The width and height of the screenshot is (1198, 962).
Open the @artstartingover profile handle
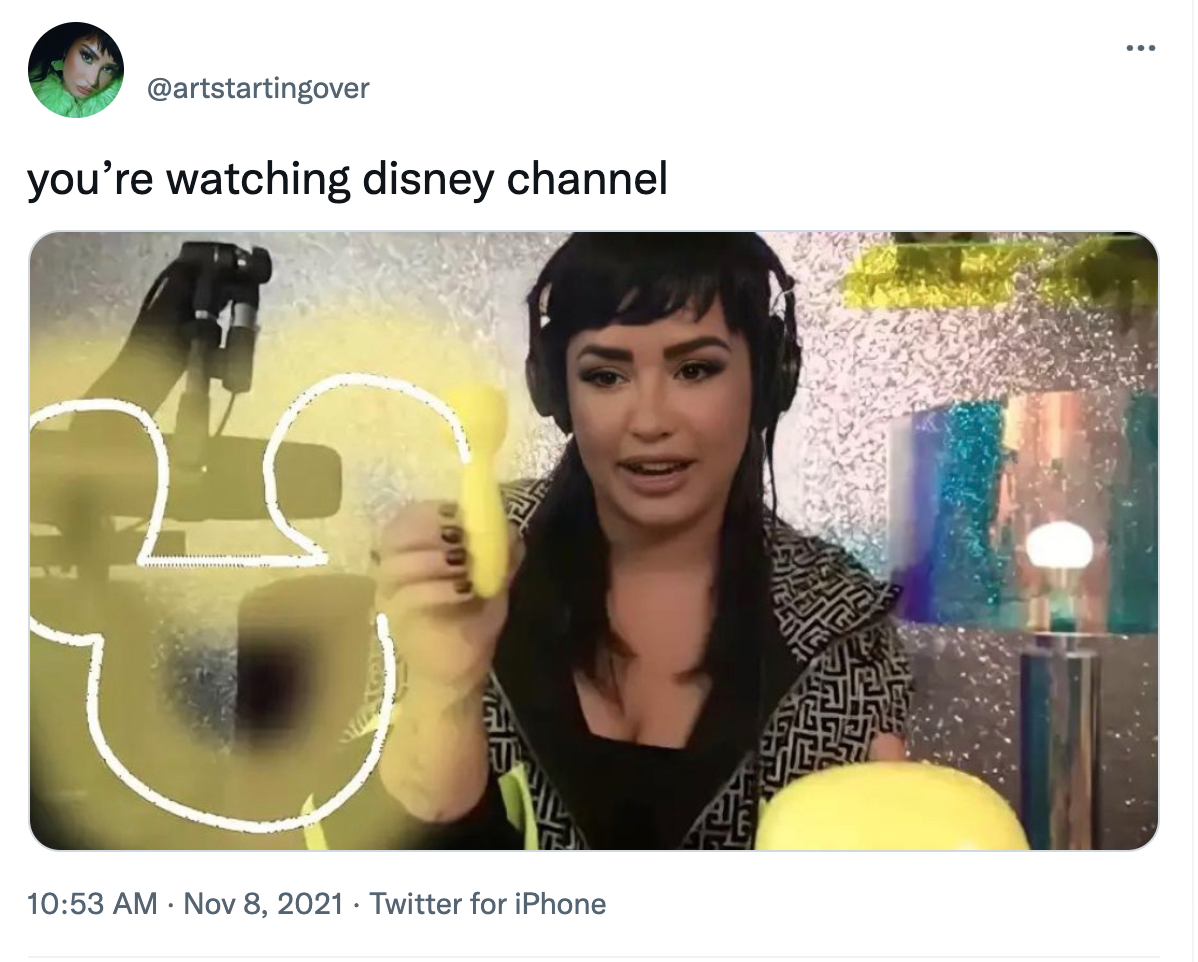pyautogui.click(x=258, y=89)
